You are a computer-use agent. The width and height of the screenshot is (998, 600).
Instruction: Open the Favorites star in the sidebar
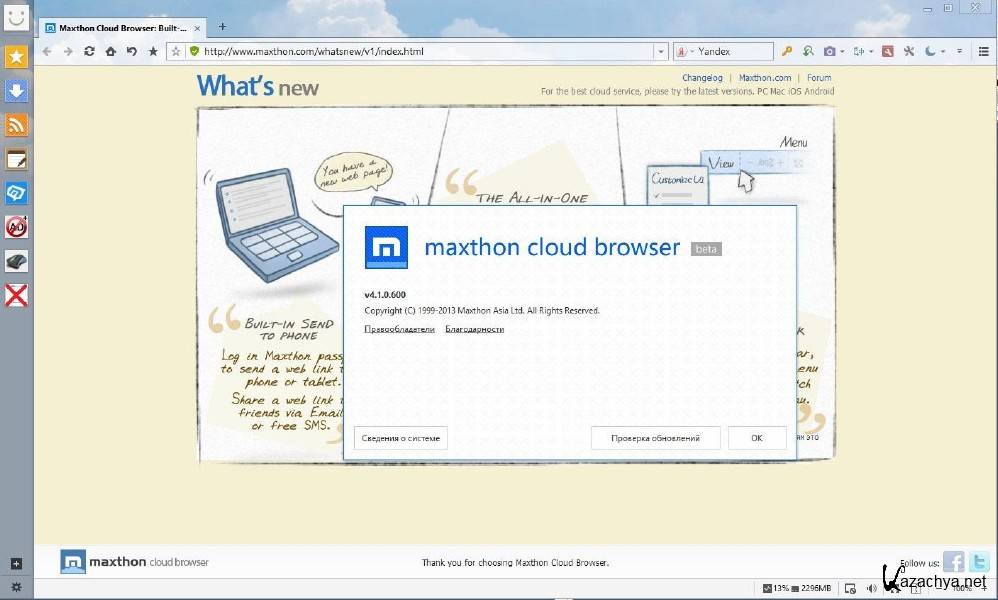point(16,57)
